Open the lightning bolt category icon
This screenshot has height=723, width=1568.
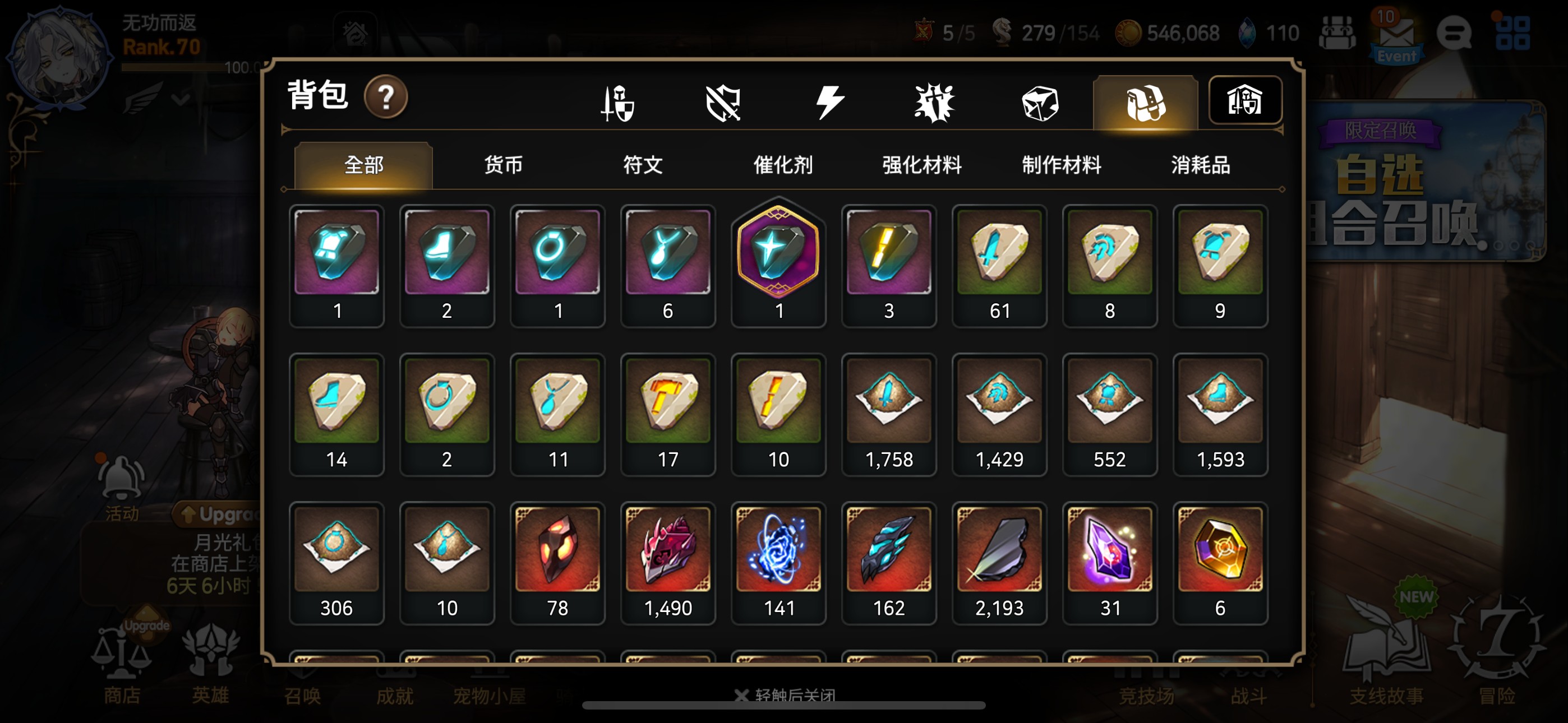[x=829, y=102]
